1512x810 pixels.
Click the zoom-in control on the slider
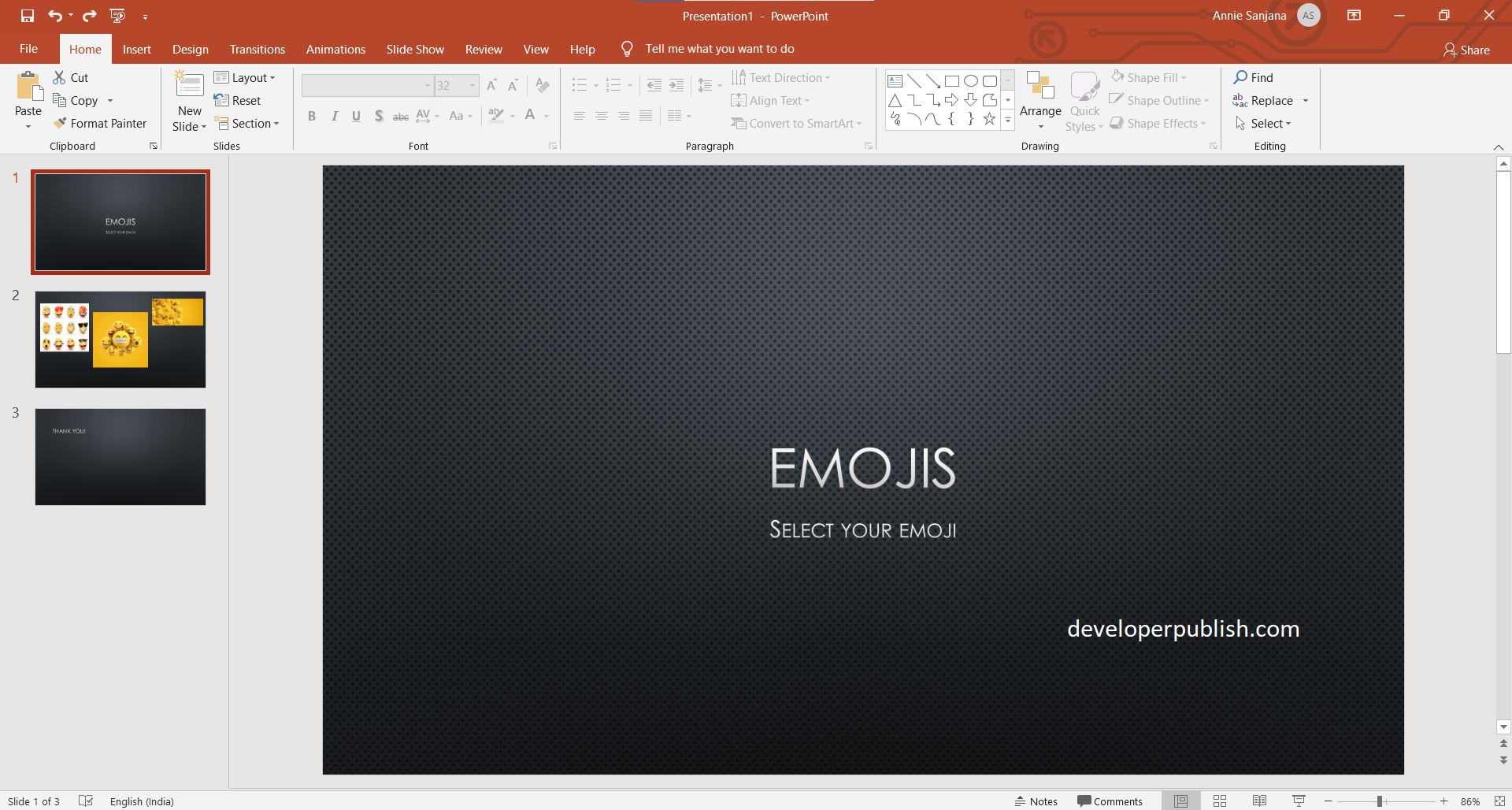point(1443,801)
